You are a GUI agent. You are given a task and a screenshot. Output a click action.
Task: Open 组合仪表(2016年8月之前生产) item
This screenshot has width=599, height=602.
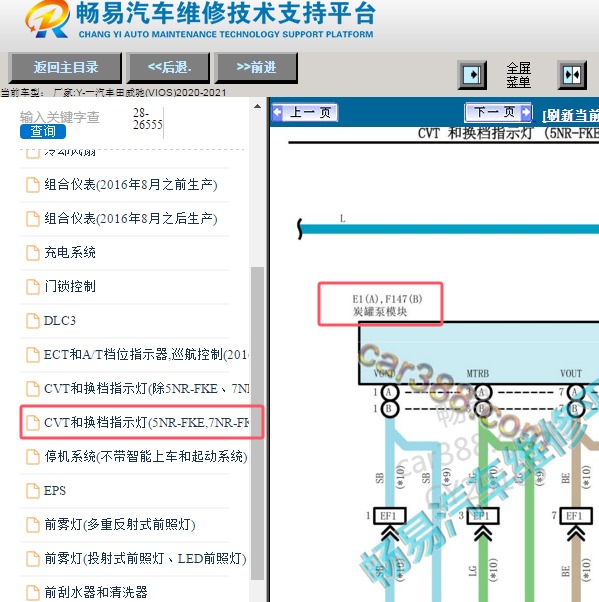(x=131, y=185)
